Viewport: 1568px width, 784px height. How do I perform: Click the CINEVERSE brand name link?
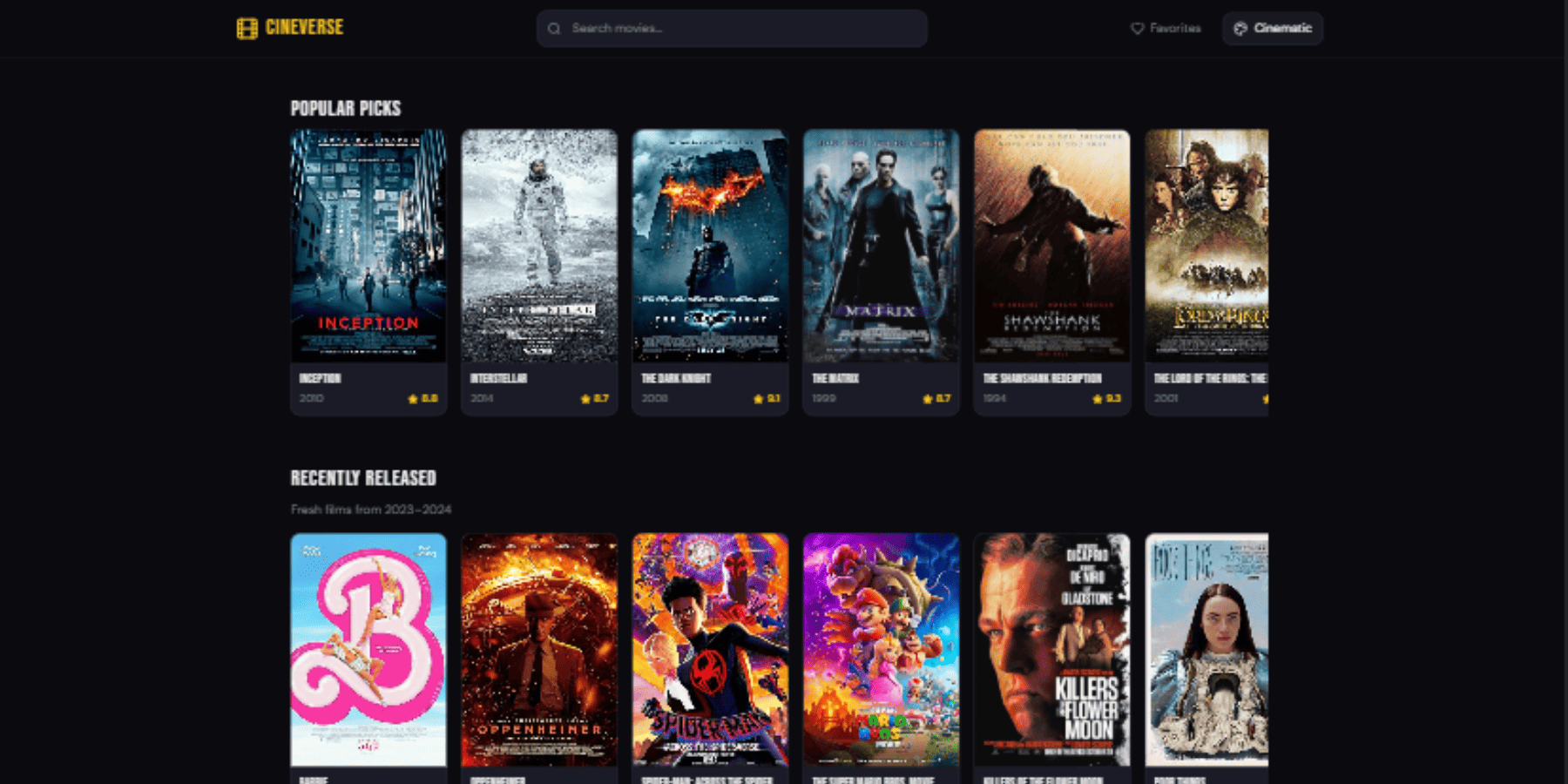[x=304, y=28]
